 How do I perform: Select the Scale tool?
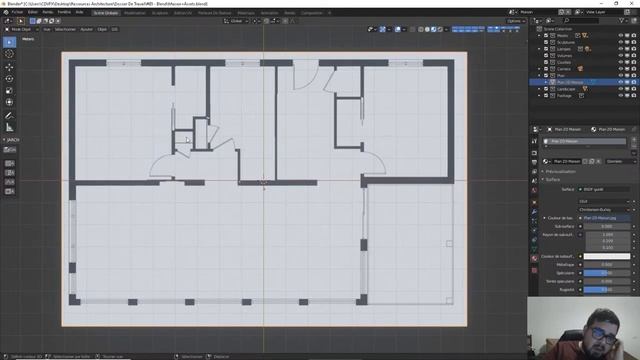9,91
